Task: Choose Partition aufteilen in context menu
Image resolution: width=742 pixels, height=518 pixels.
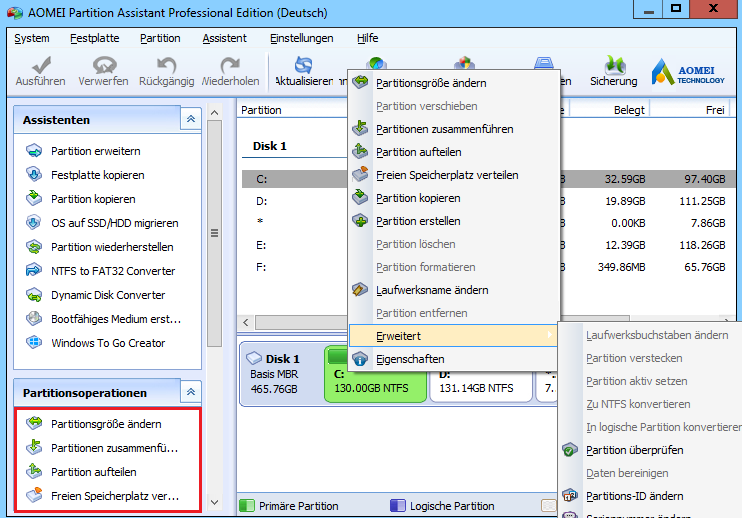Action: [454, 152]
